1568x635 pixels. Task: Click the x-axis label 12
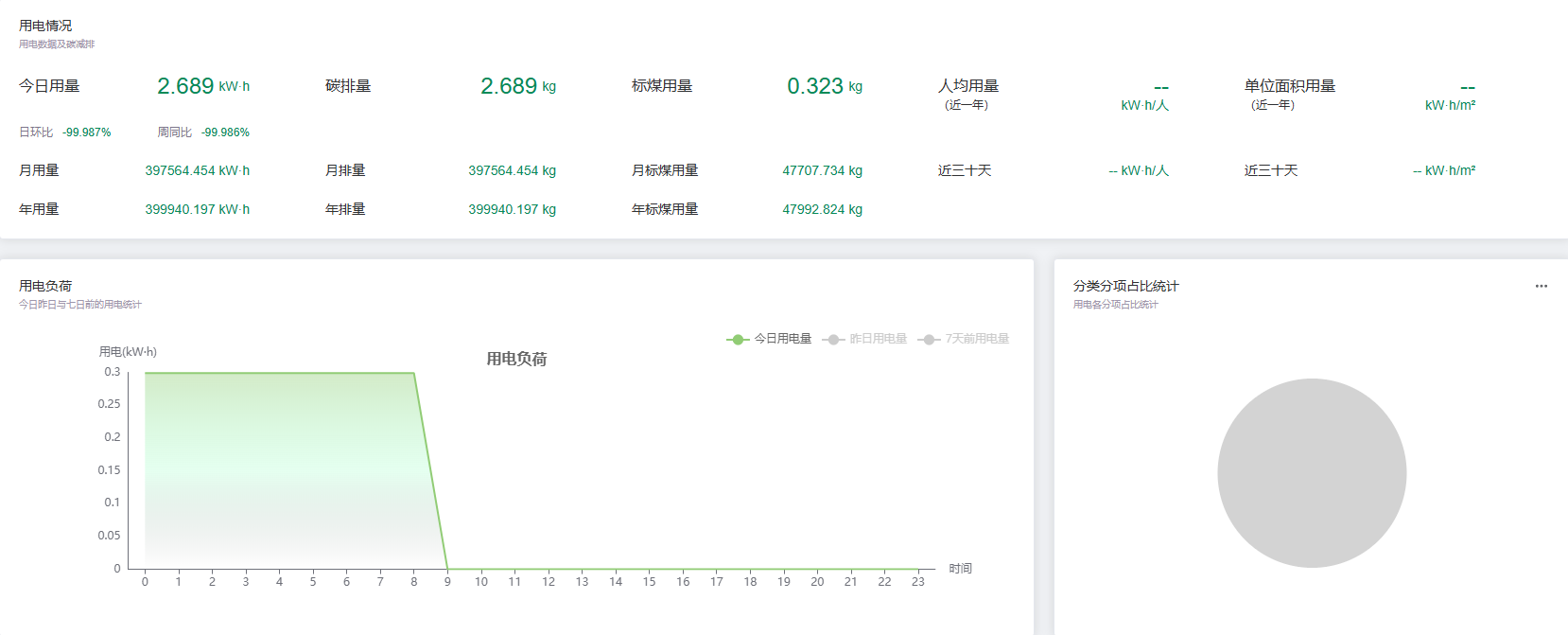coord(549,582)
